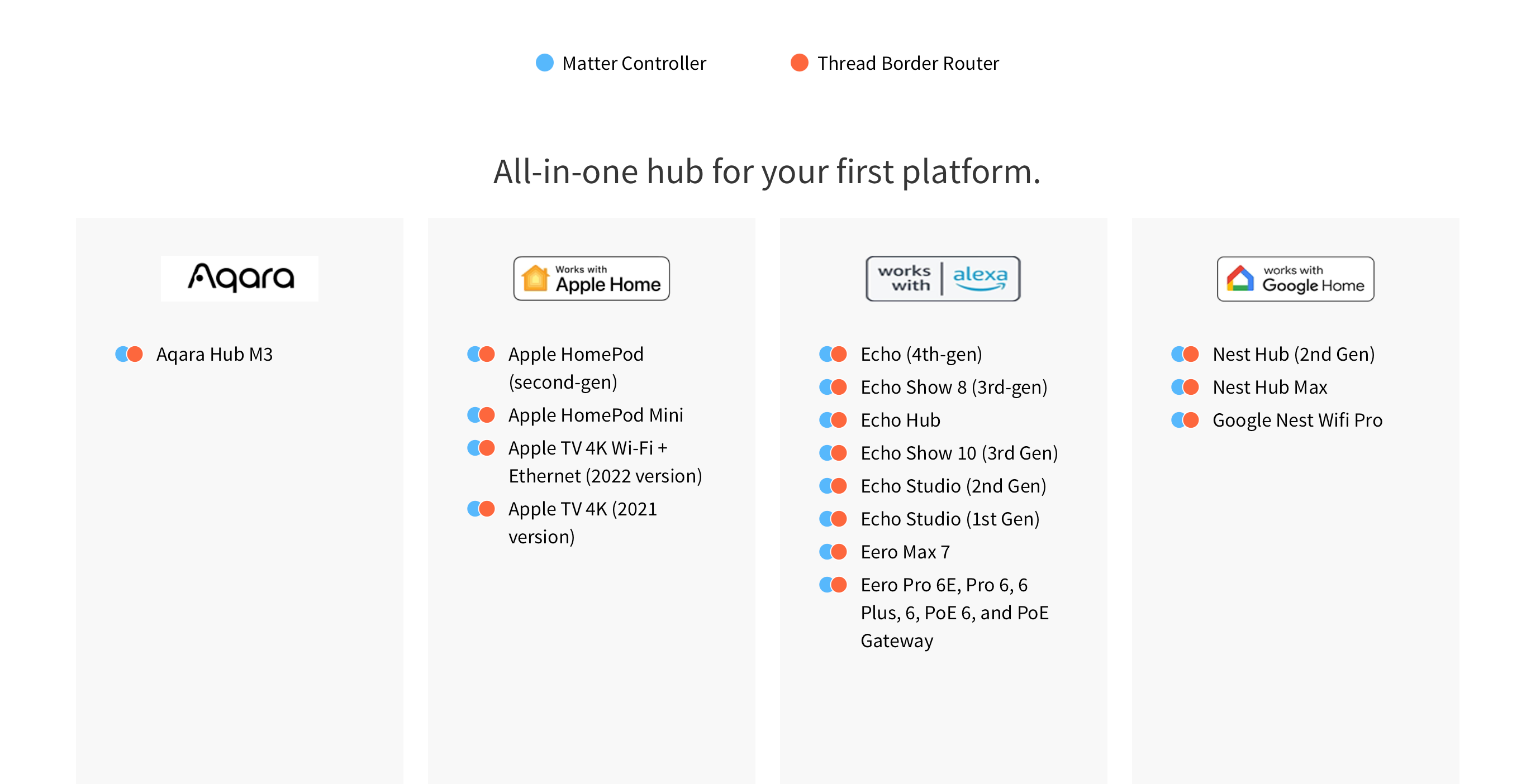This screenshot has height=784, width=1531.
Task: Click the Aqara logo
Action: pyautogui.click(x=240, y=278)
